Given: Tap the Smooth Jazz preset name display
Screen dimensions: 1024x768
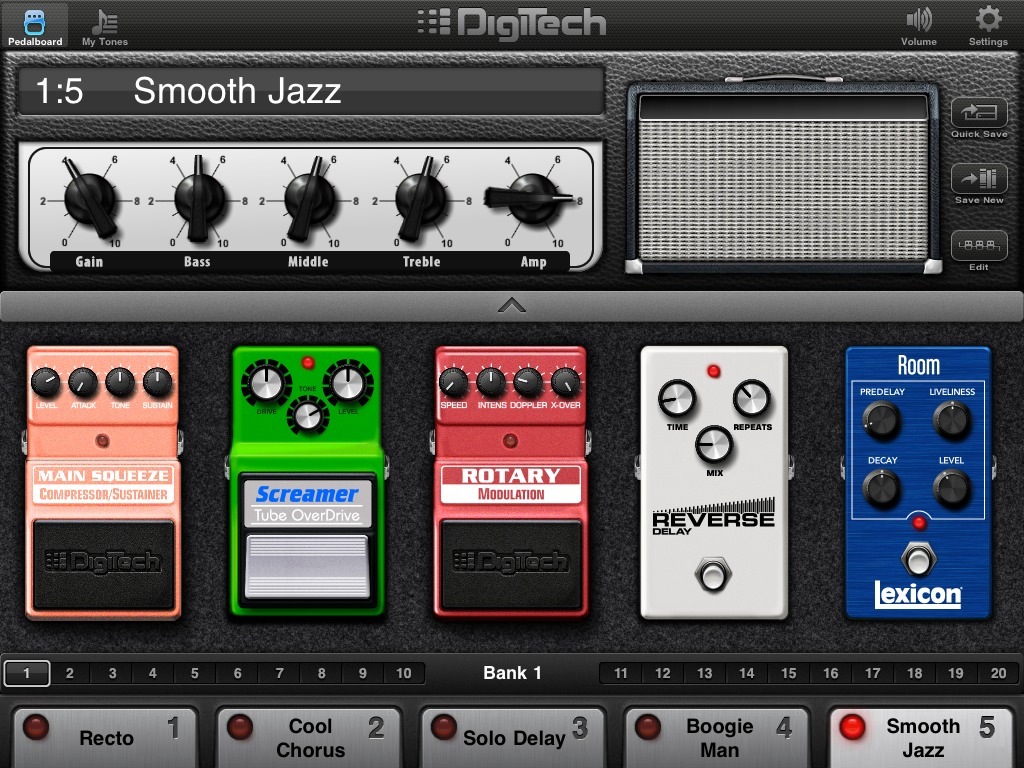Looking at the screenshot, I should pyautogui.click(x=311, y=91).
